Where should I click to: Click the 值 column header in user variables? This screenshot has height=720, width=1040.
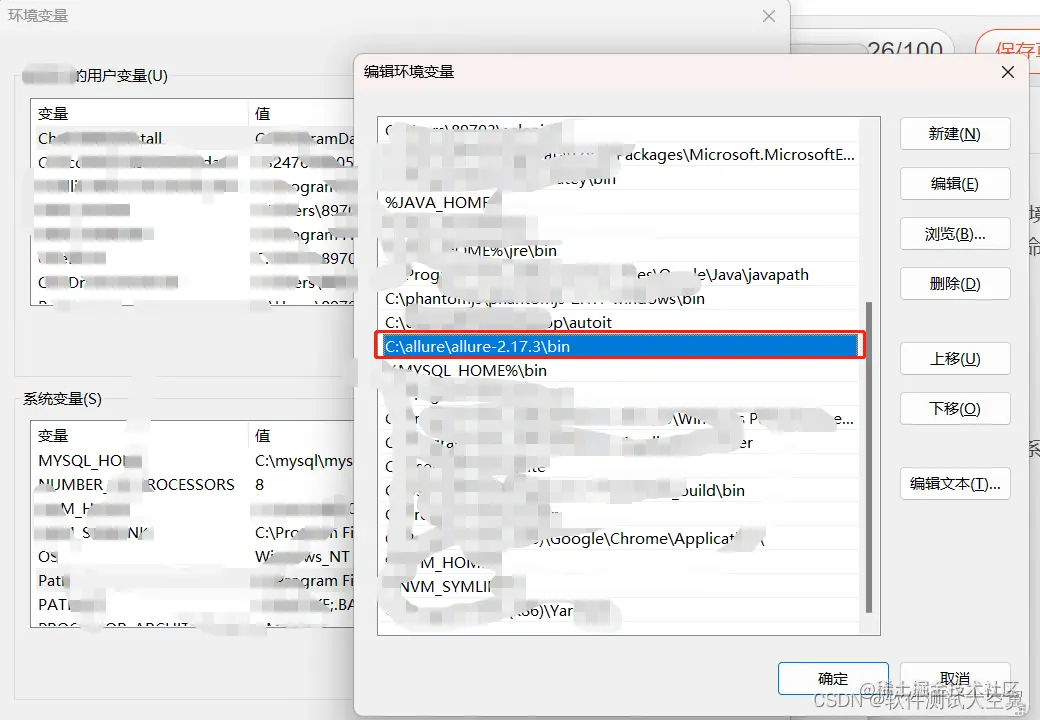301,113
